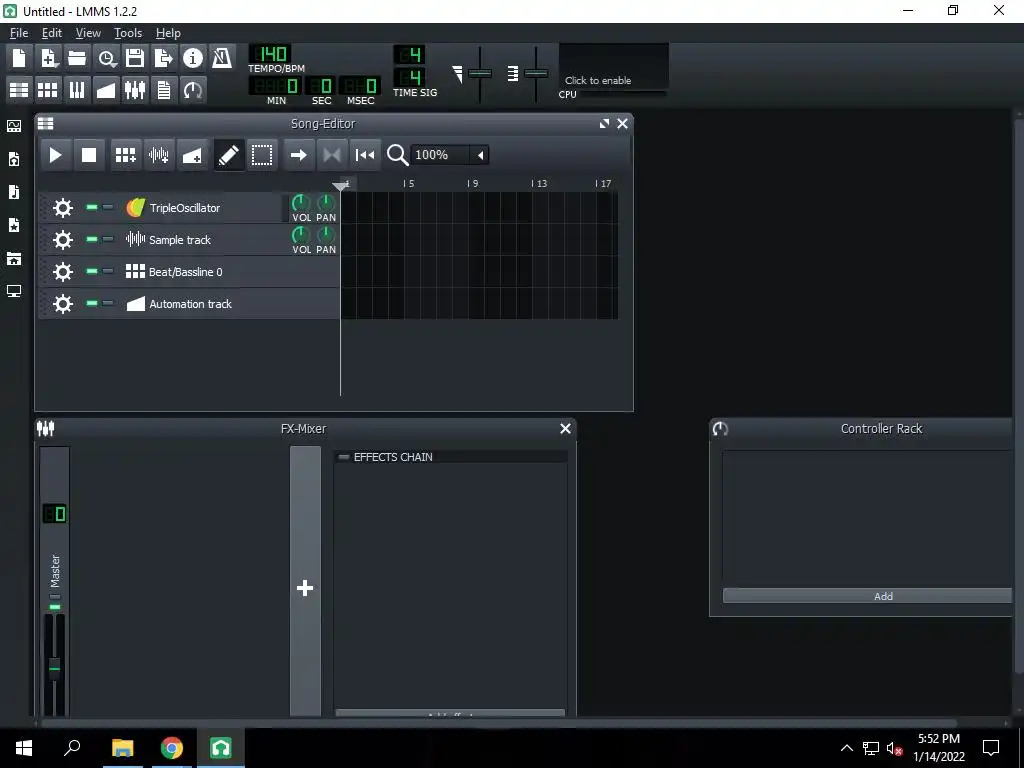This screenshot has height=768, width=1024.
Task: Click the Master channel fader in the FX-Mixer
Action: [55, 667]
